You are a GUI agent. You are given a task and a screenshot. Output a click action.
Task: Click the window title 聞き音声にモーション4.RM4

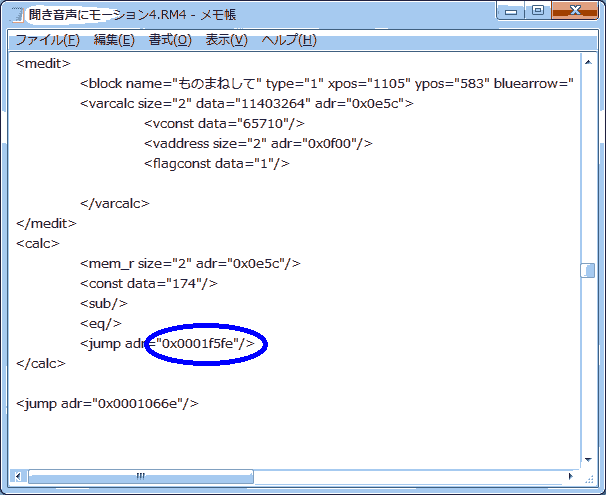pyautogui.click(x=108, y=15)
